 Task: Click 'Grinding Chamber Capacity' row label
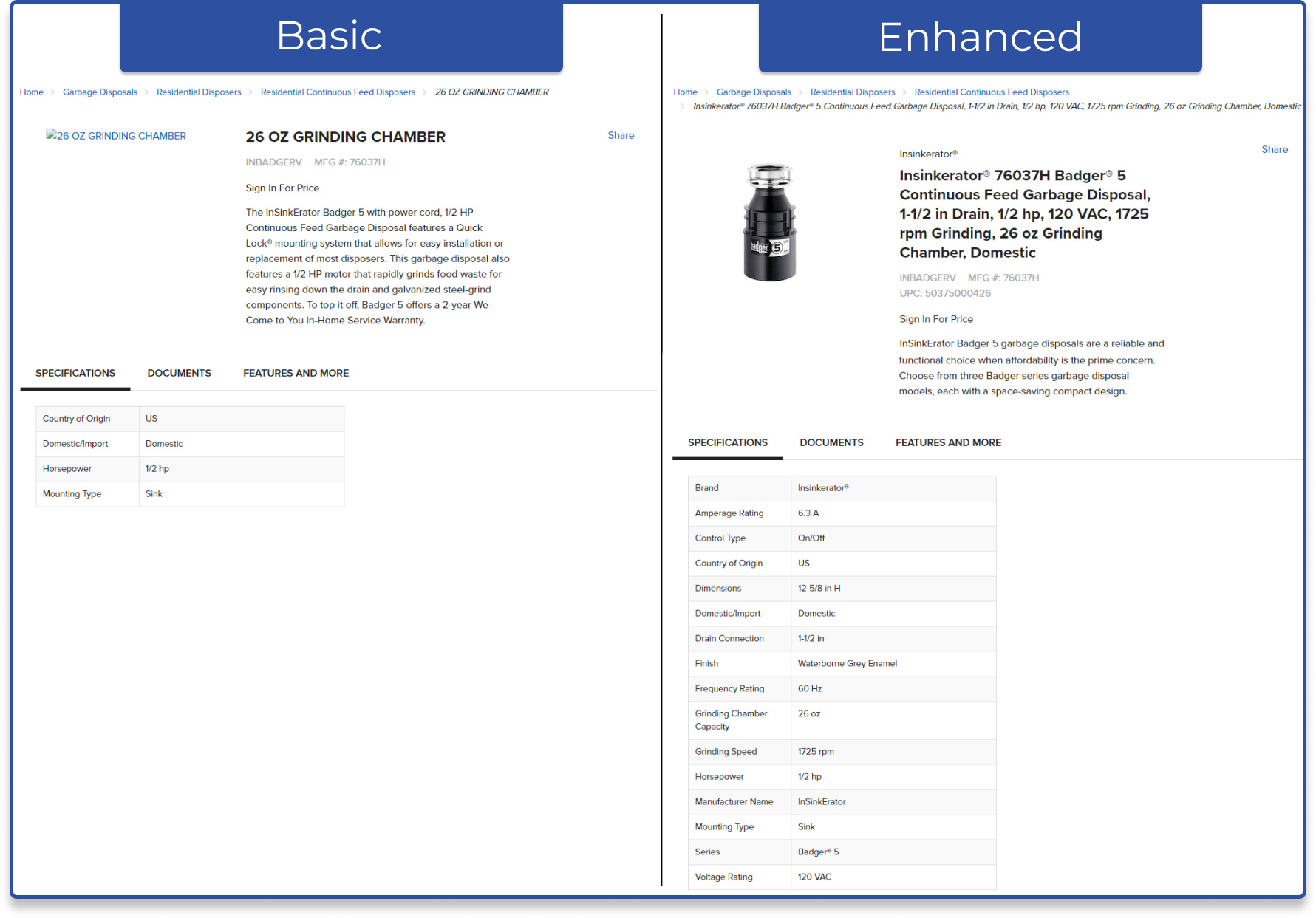[x=731, y=720]
